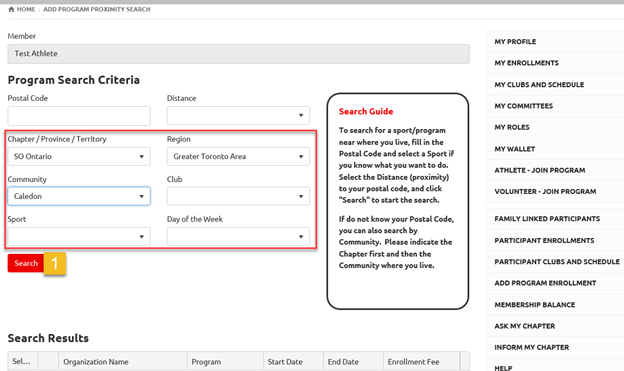This screenshot has height=371, width=624.
Task: Open the Community dropdown showing Caledon
Action: [79, 196]
